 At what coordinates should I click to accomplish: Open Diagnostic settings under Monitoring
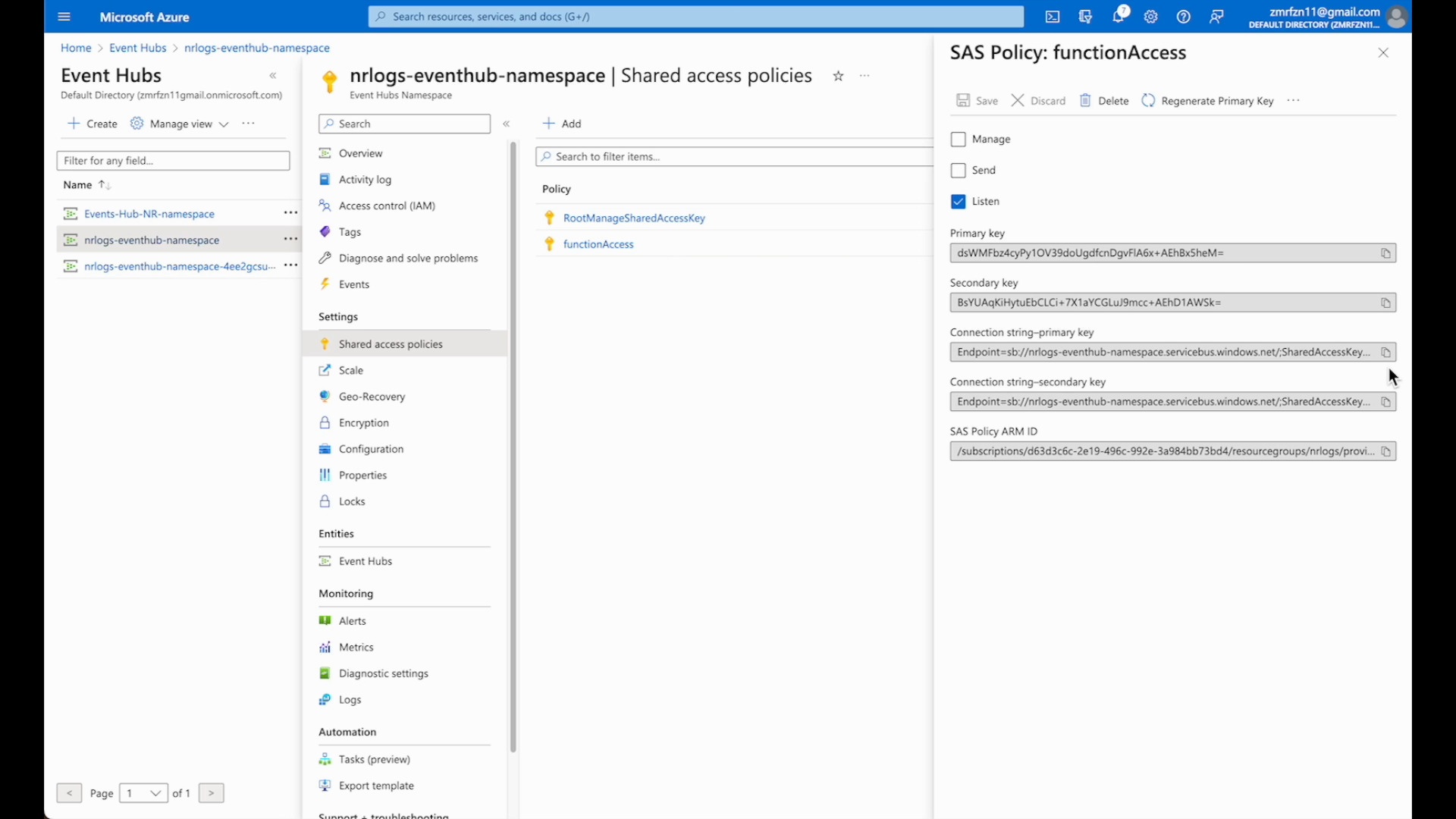point(384,673)
